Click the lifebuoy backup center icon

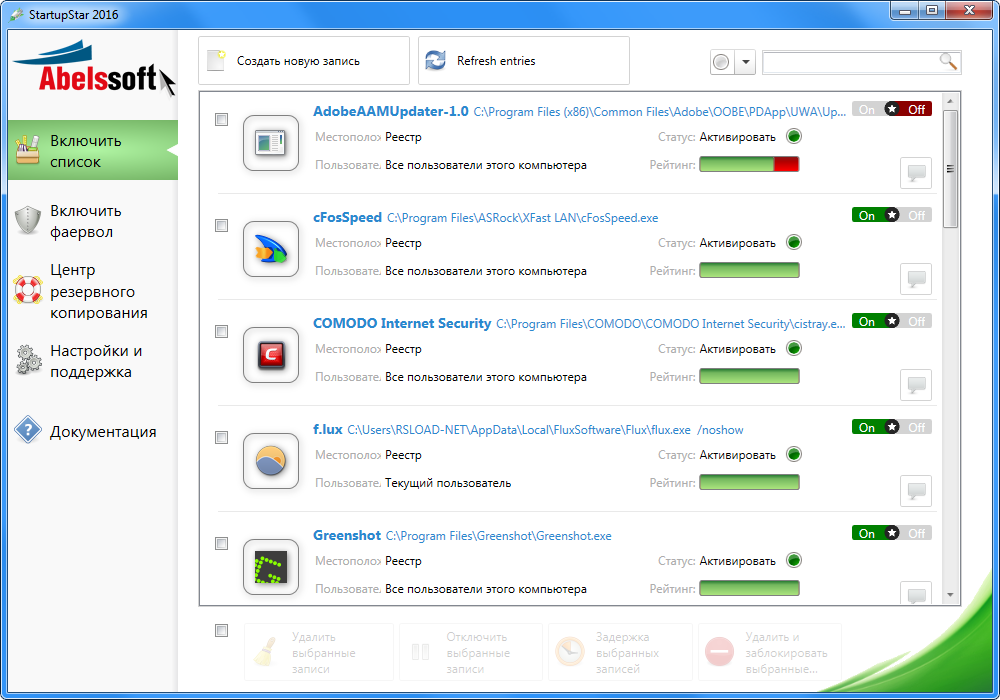pyautogui.click(x=28, y=290)
